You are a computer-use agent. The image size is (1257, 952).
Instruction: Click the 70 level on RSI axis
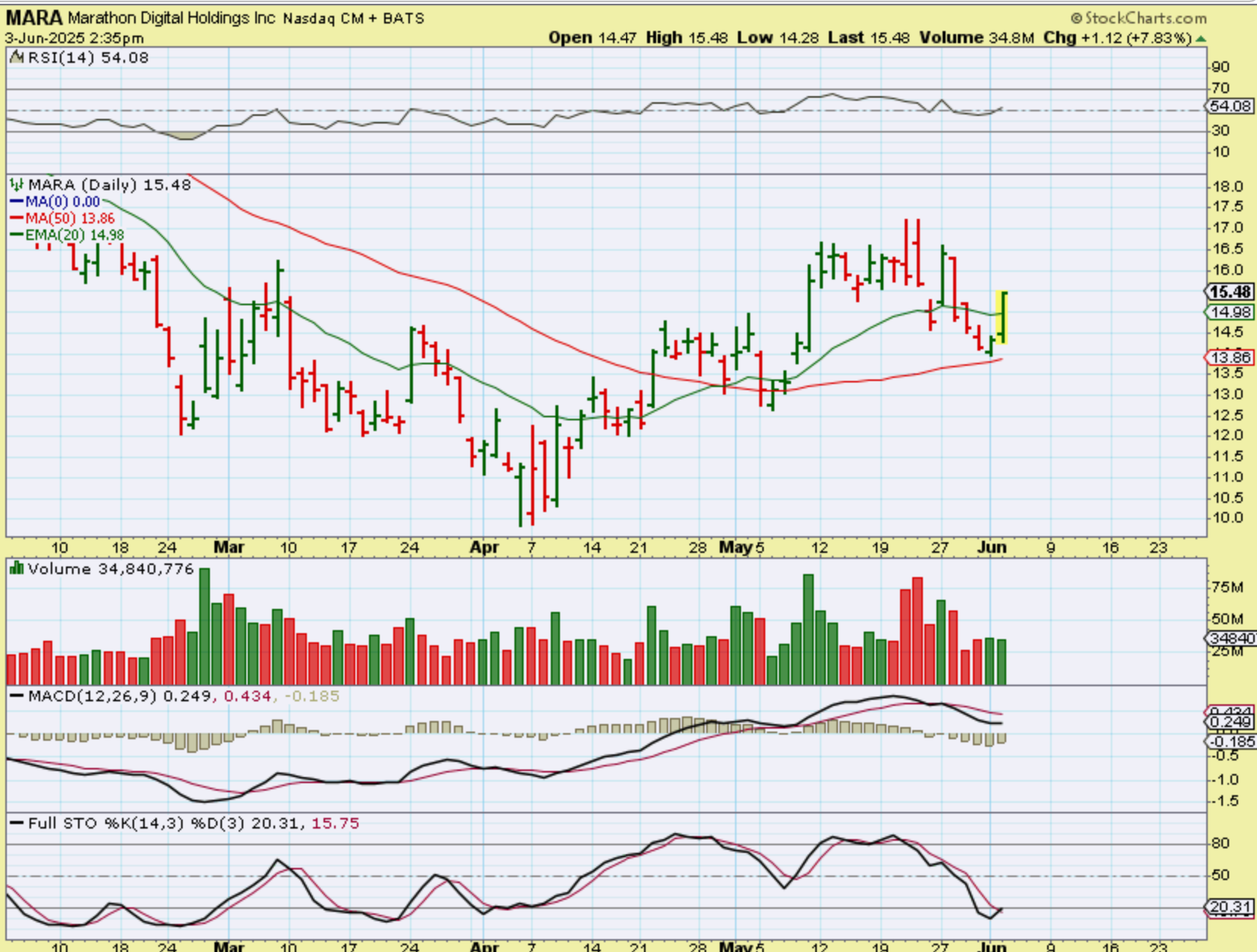(1221, 88)
